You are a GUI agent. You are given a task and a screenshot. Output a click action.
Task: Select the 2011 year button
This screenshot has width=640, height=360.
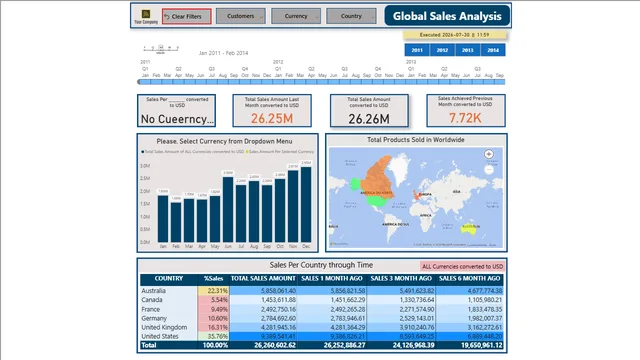[417, 50]
